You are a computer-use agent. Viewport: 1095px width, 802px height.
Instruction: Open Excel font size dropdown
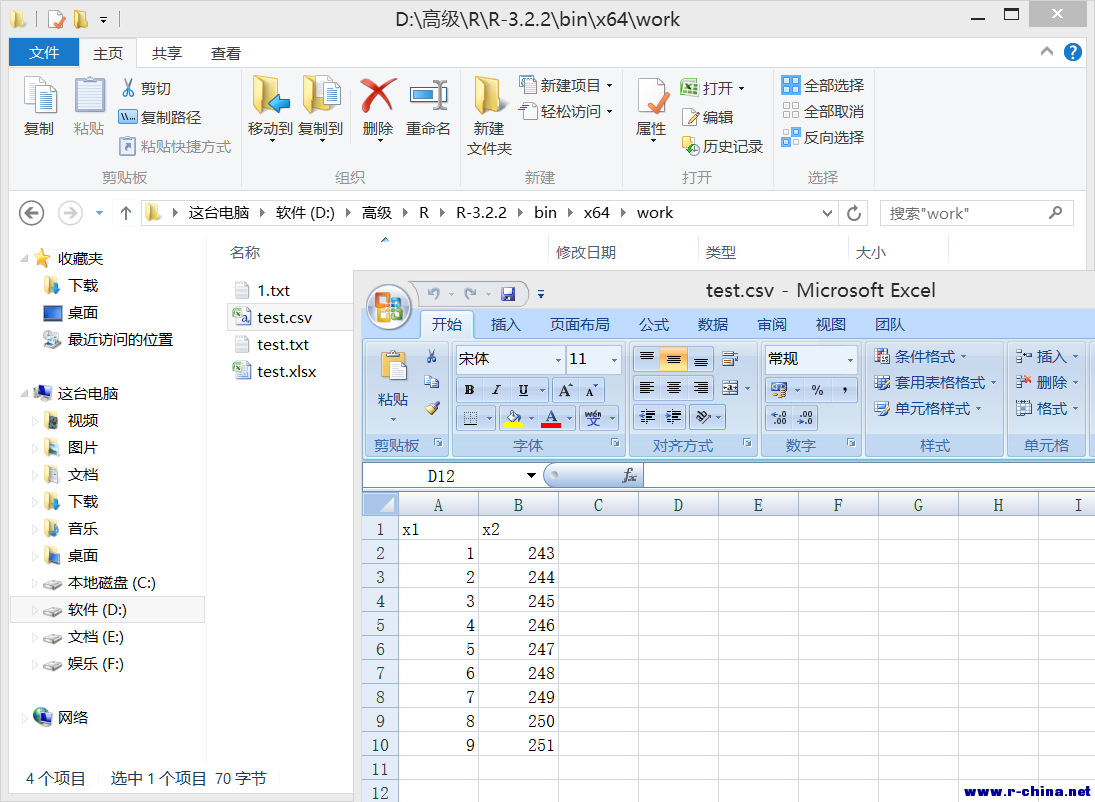click(614, 360)
